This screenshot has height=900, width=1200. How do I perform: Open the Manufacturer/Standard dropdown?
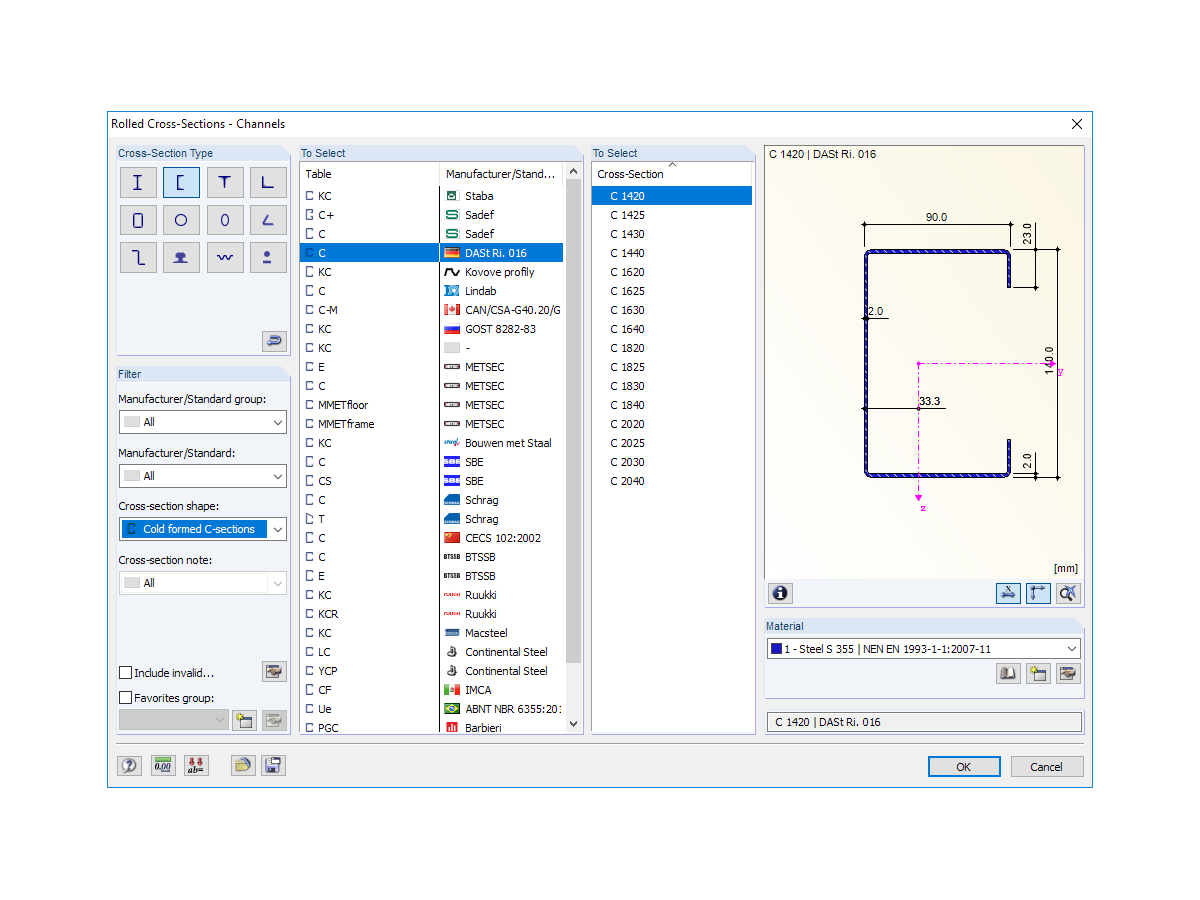click(x=203, y=476)
